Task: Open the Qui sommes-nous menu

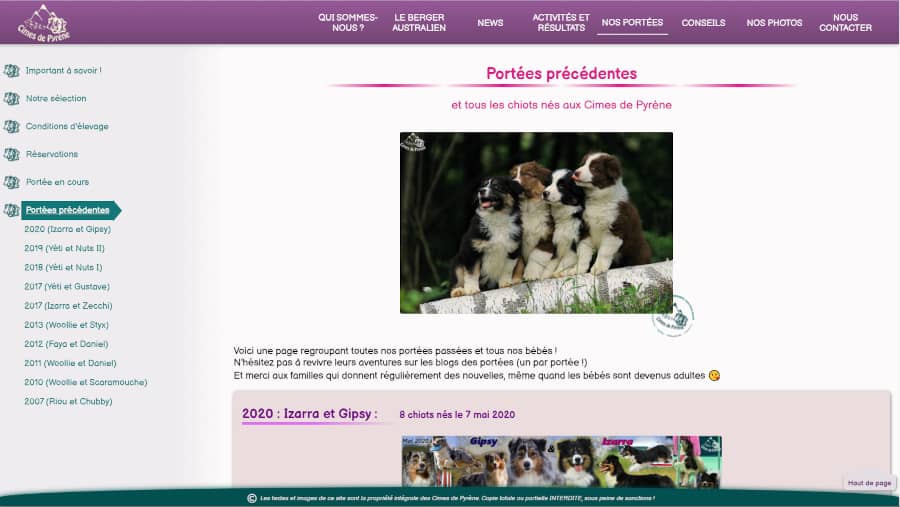Action: [348, 22]
